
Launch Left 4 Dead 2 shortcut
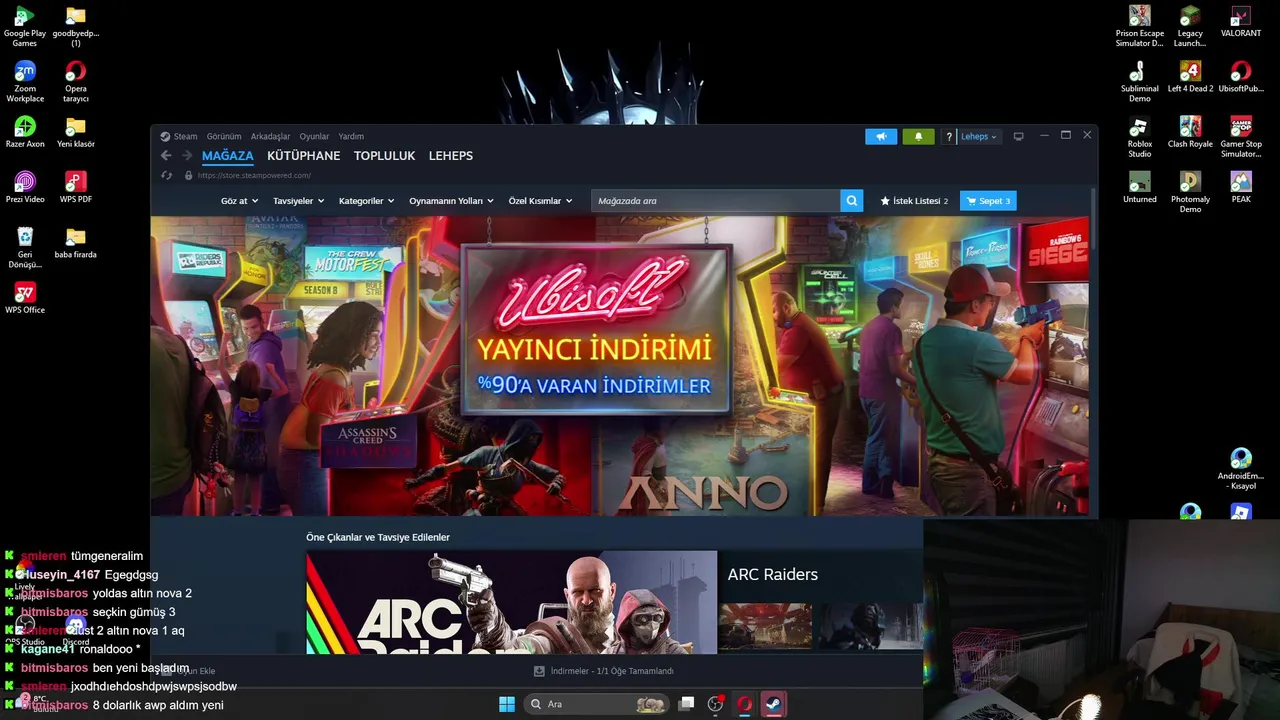(x=1190, y=77)
